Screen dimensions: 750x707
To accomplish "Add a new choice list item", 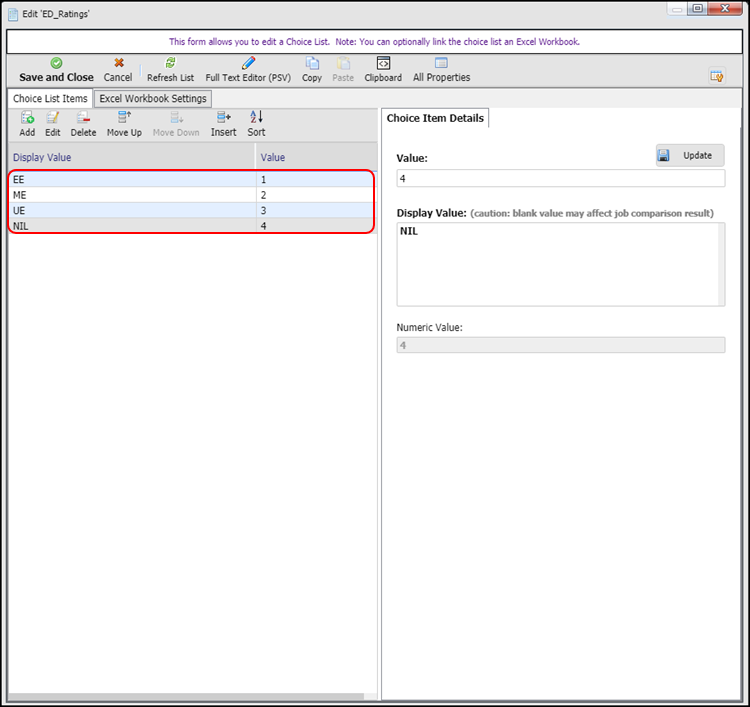I will coord(27,118).
